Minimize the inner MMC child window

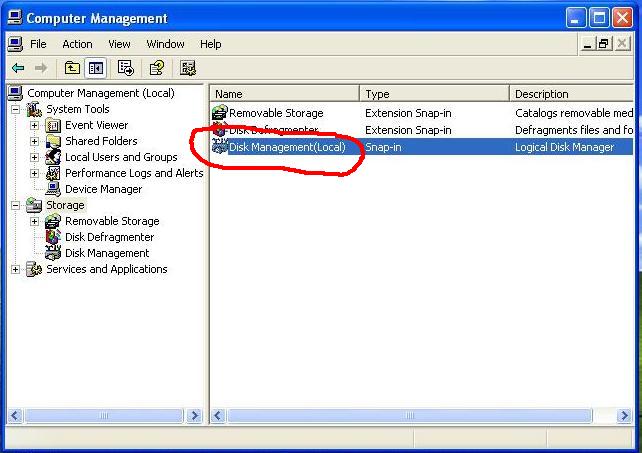587,43
